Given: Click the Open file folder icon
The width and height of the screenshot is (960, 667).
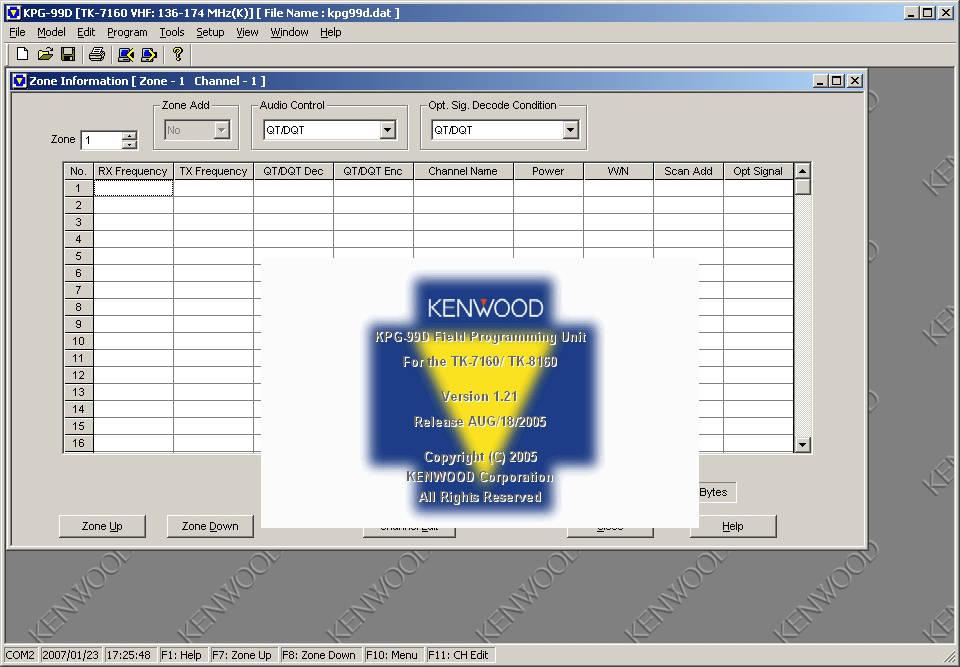Looking at the screenshot, I should click(x=45, y=55).
